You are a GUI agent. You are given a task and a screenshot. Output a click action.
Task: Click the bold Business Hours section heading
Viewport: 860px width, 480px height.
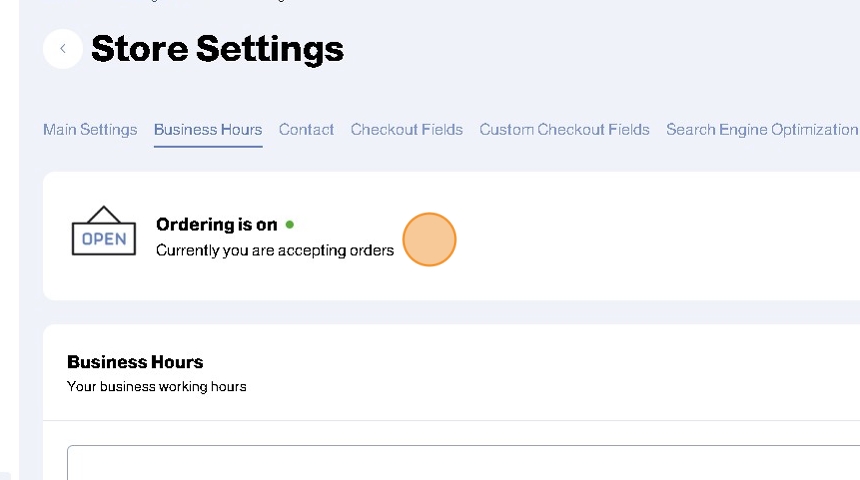tap(135, 362)
